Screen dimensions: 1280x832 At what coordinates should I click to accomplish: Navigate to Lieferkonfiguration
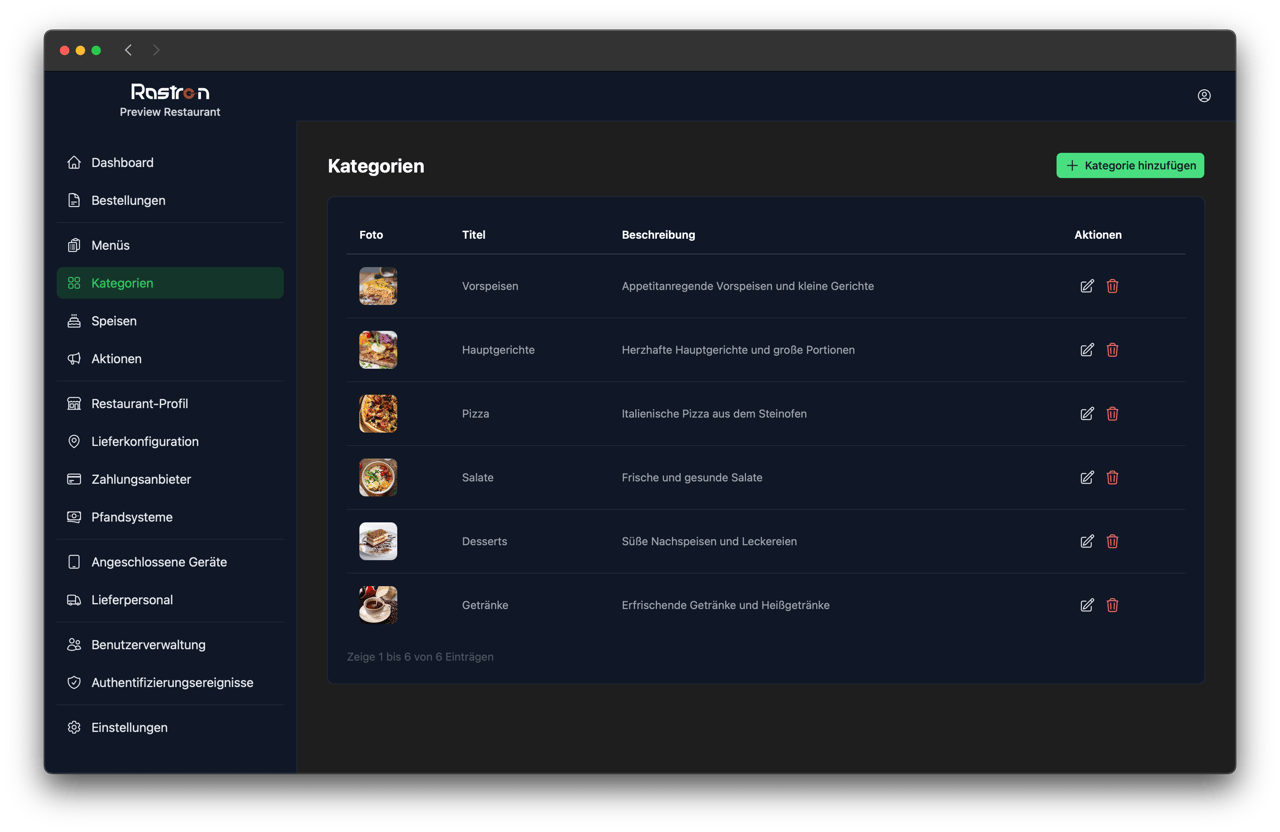point(145,442)
